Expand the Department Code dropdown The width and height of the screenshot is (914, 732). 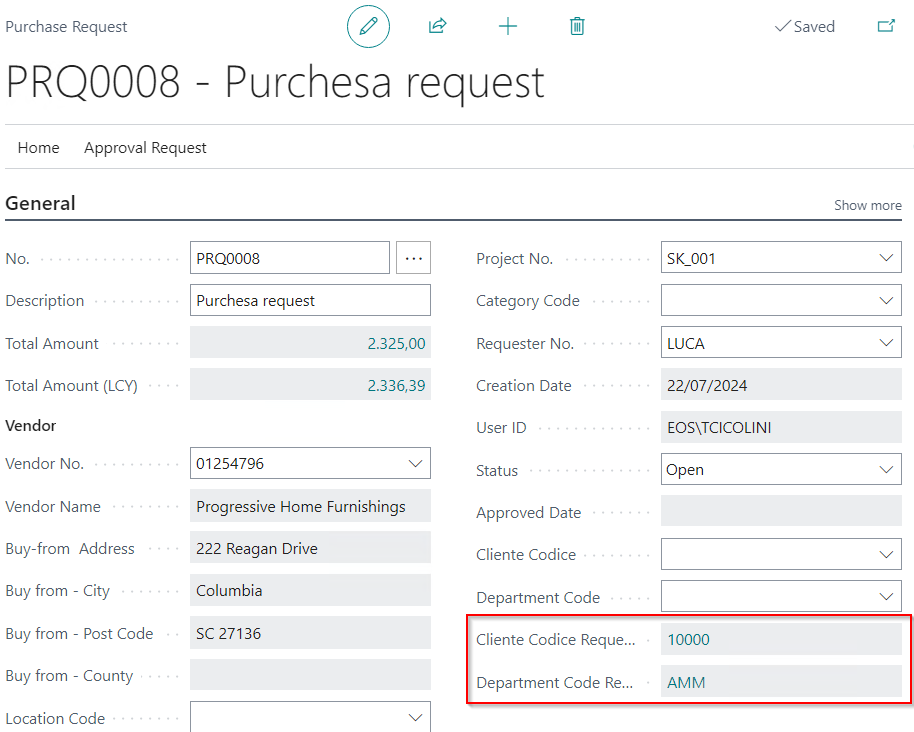point(886,596)
